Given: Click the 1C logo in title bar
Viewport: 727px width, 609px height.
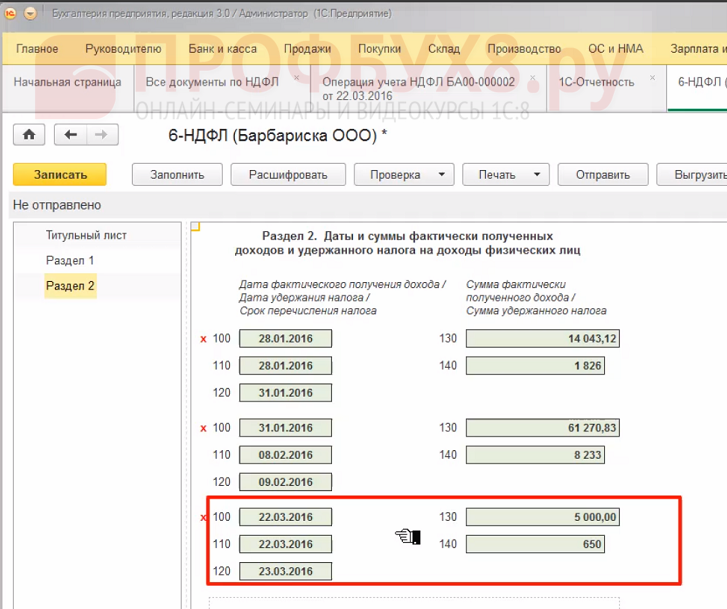Looking at the screenshot, I should tap(10, 13).
